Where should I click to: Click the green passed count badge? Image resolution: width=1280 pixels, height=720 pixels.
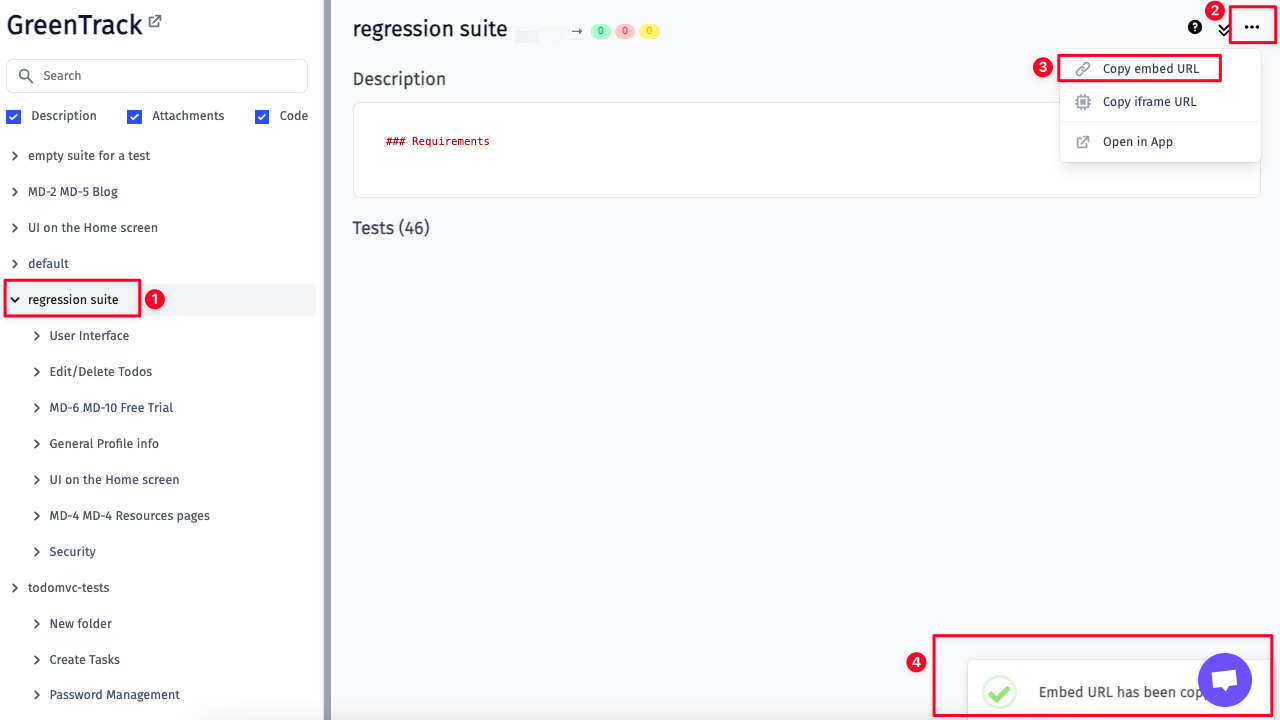[x=600, y=31]
